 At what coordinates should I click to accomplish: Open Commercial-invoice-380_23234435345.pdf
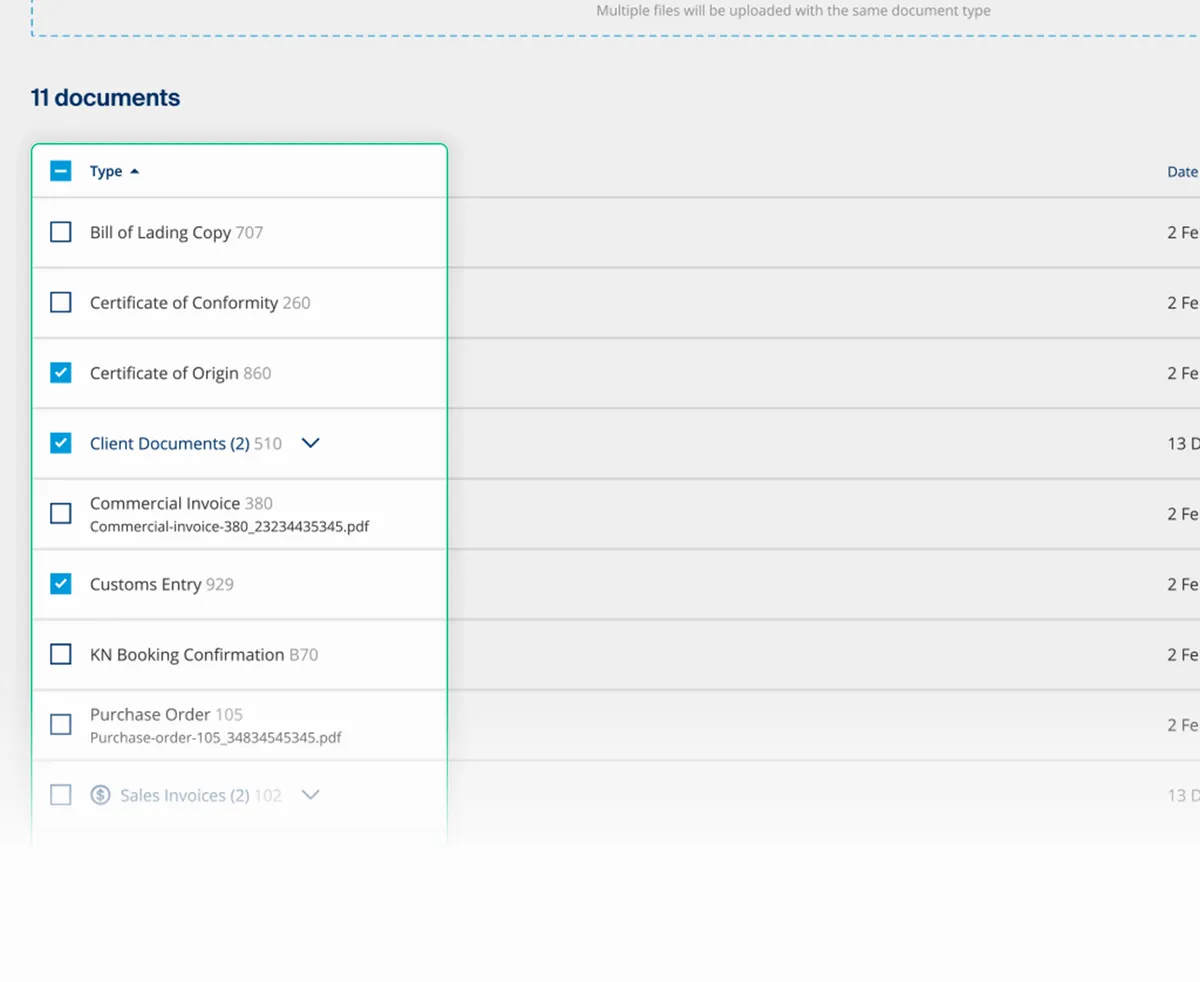230,526
